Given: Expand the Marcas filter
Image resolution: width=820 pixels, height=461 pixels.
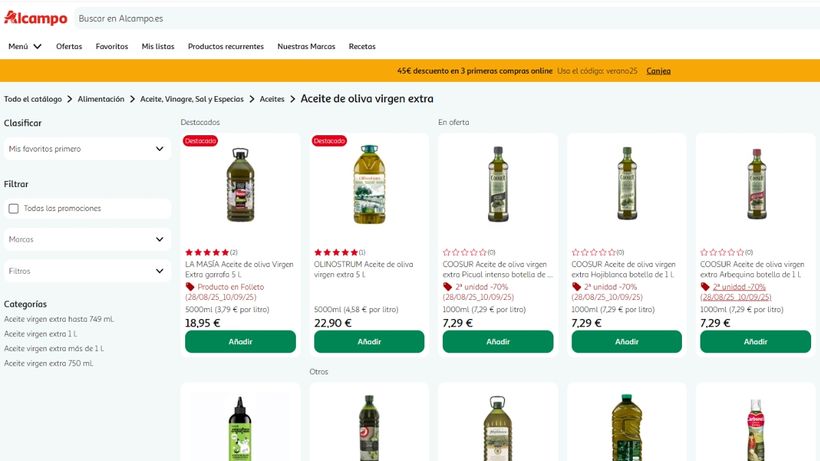Looking at the screenshot, I should coord(86,240).
